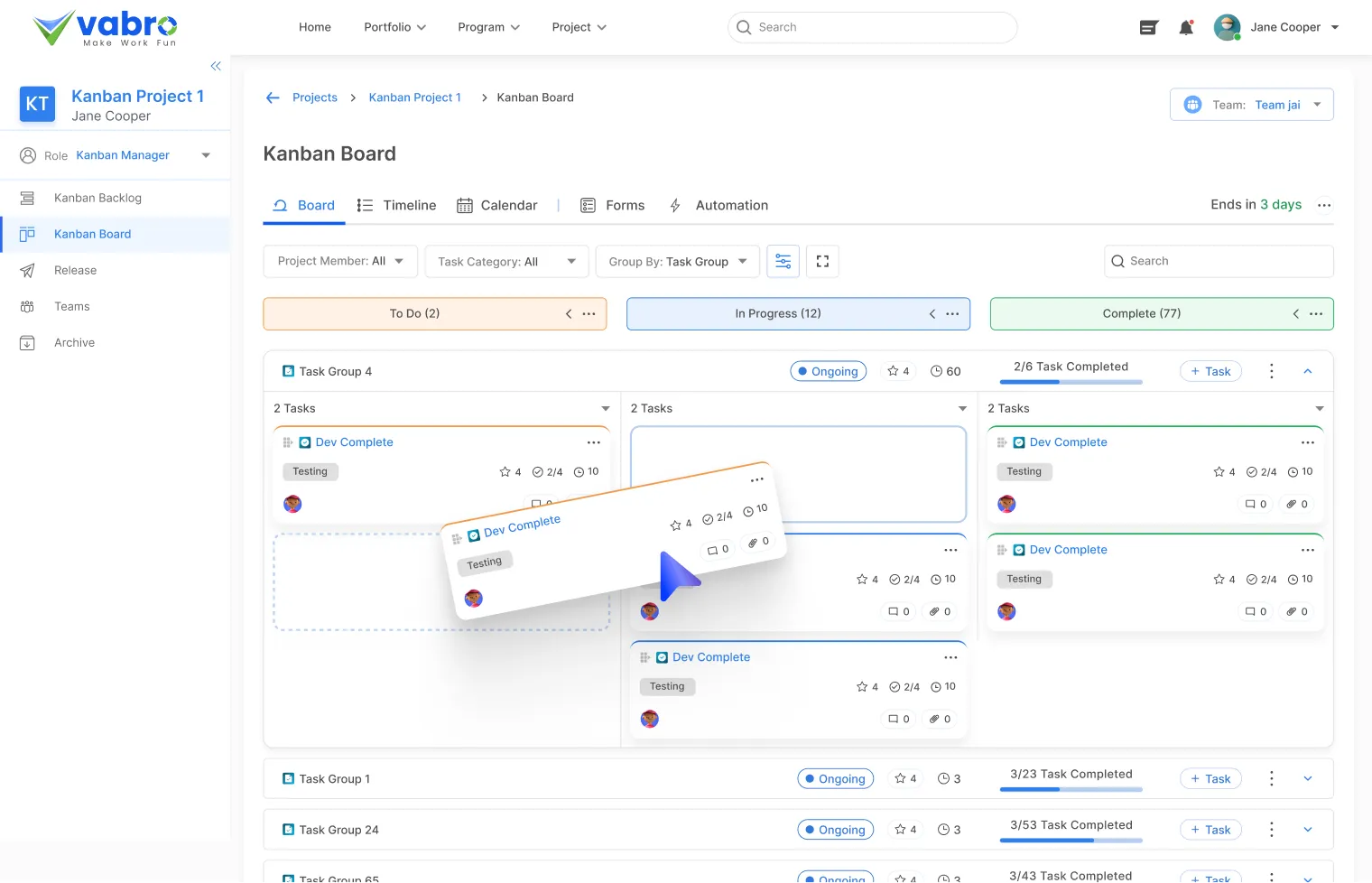Open the Portfolio menu
The width and height of the screenshot is (1372, 883).
tap(394, 27)
